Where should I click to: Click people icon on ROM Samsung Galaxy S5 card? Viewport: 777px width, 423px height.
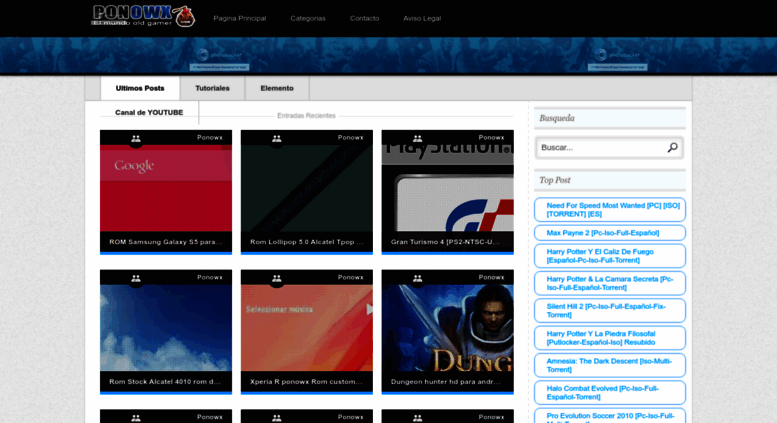(136, 139)
